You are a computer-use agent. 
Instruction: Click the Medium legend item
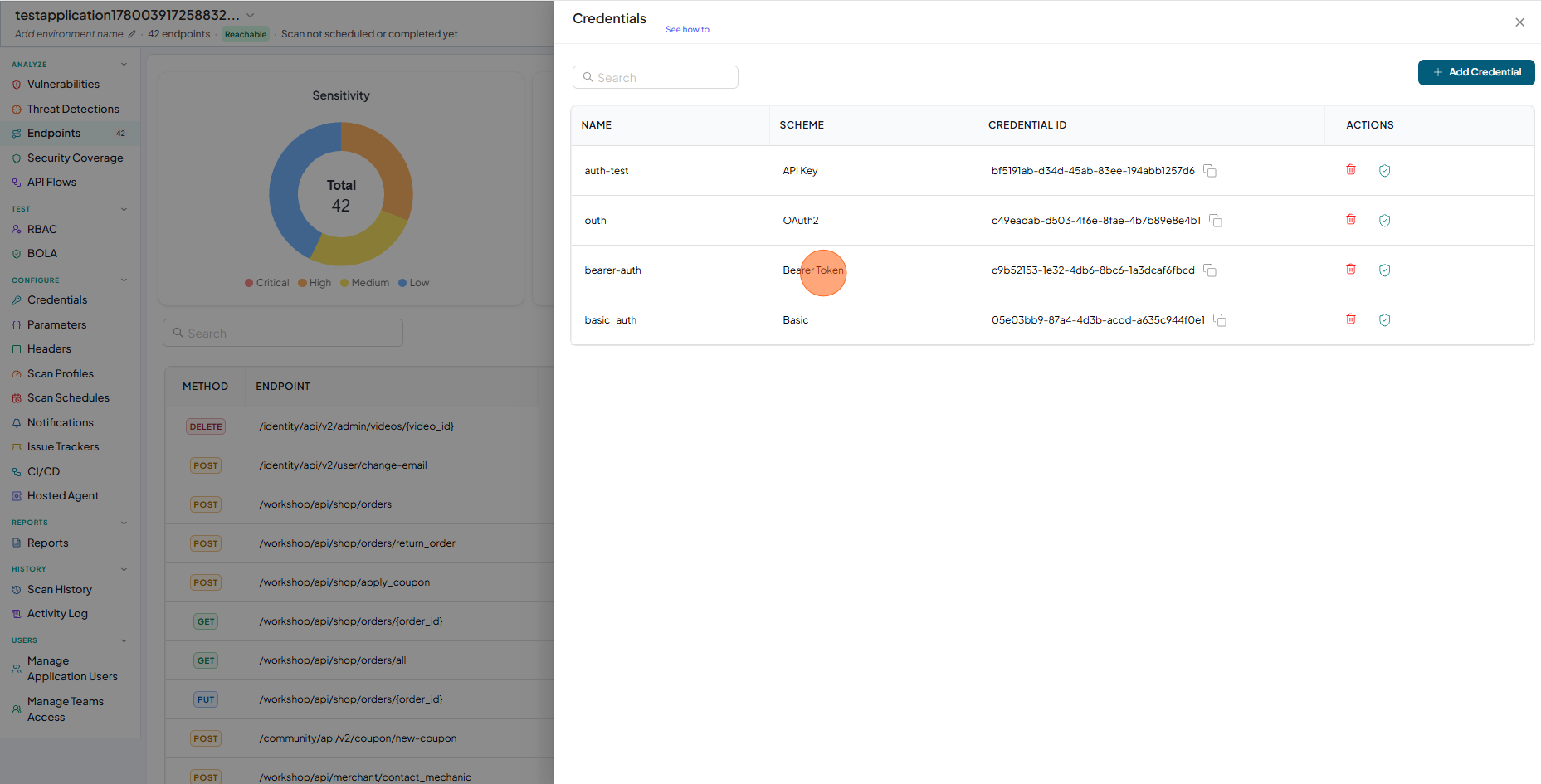click(x=364, y=283)
